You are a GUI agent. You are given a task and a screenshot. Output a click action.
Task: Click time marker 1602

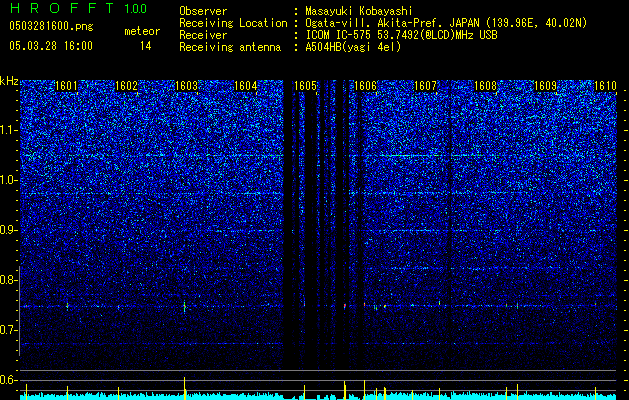click(x=126, y=86)
